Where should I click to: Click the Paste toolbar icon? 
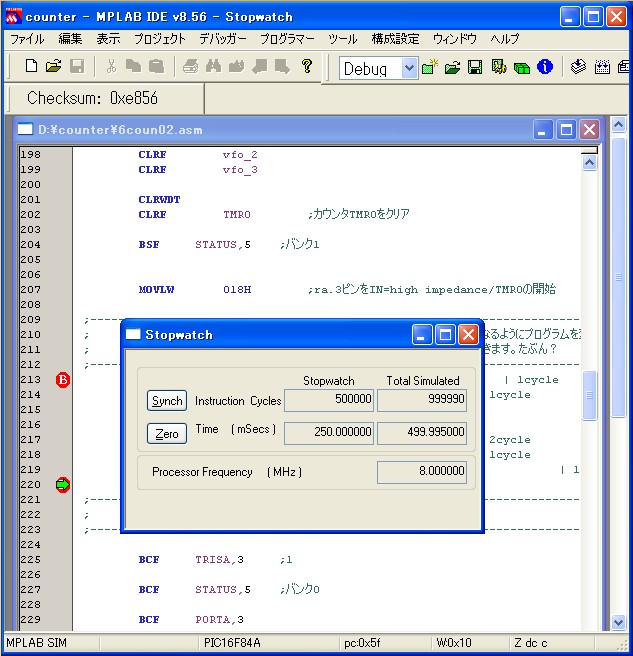click(156, 66)
